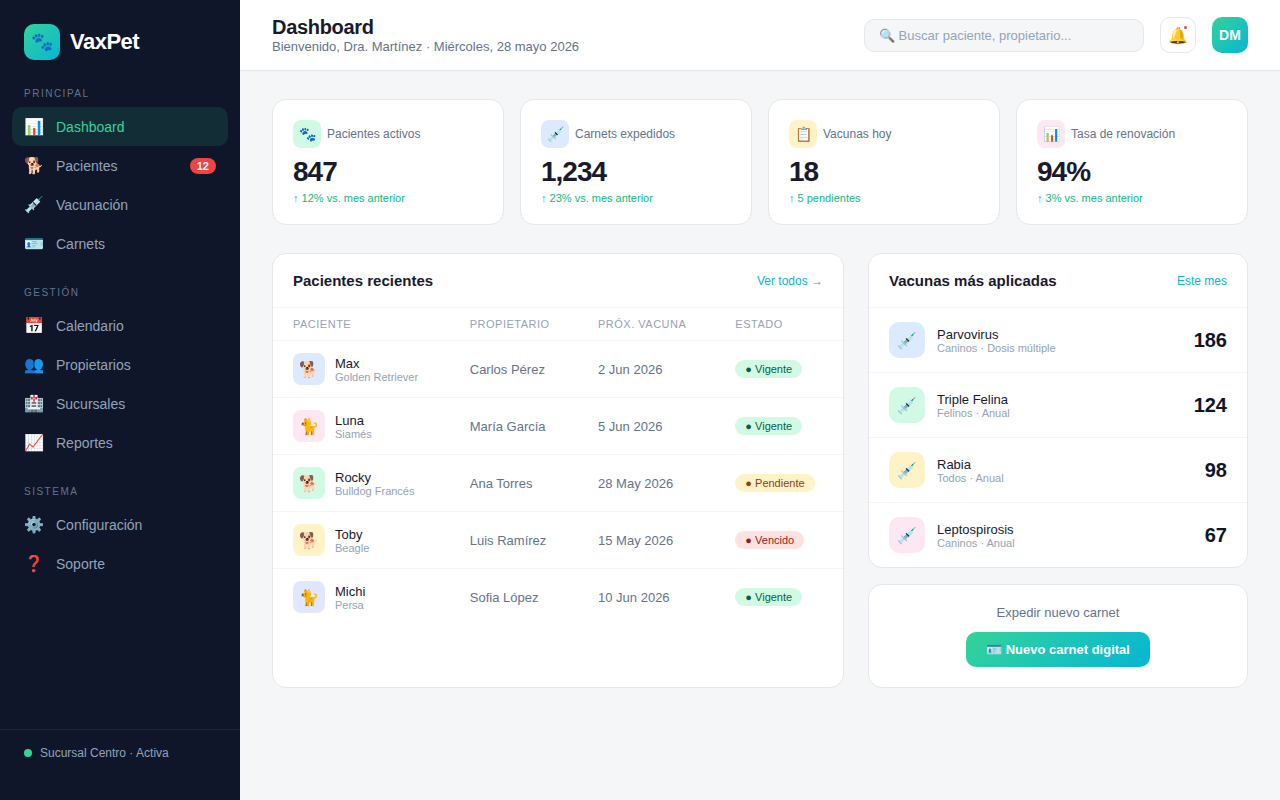This screenshot has height=800, width=1280.
Task: Select owner 'Sofia López' cell
Action: 504,597
